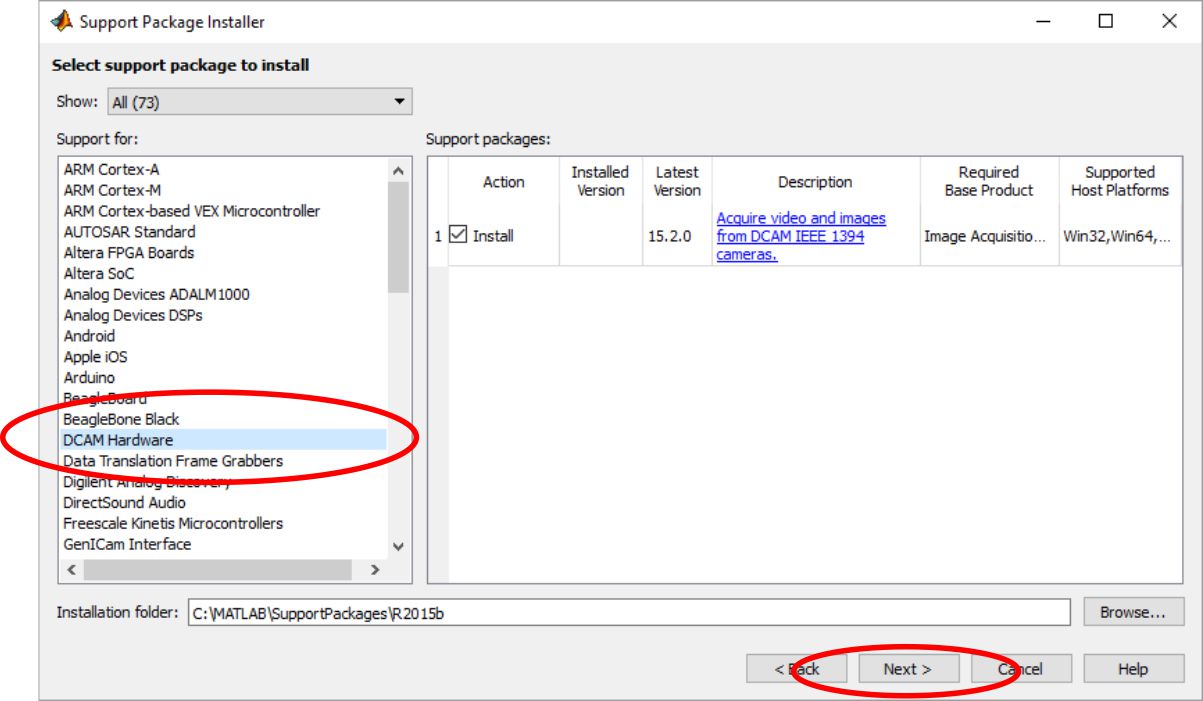
Task: Click the Latest Version column header
Action: coord(677,182)
